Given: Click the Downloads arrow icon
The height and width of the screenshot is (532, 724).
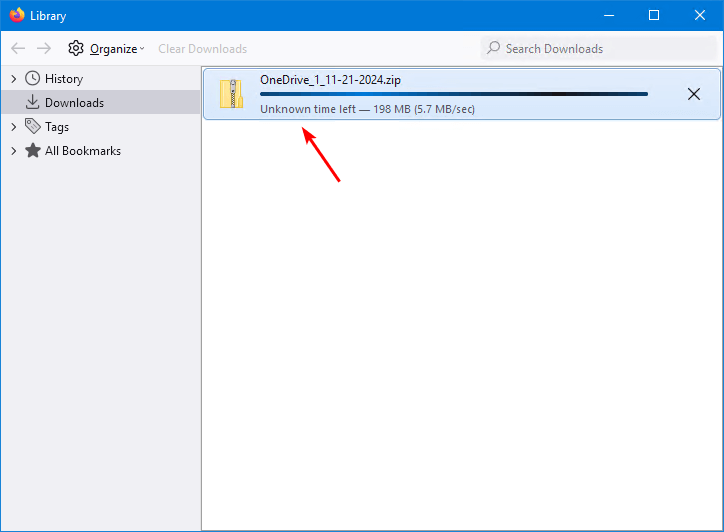Looking at the screenshot, I should [32, 102].
